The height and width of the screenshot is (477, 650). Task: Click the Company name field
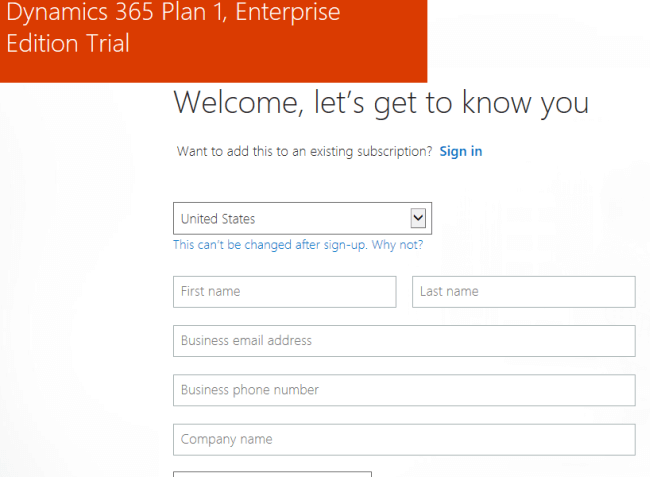point(404,439)
